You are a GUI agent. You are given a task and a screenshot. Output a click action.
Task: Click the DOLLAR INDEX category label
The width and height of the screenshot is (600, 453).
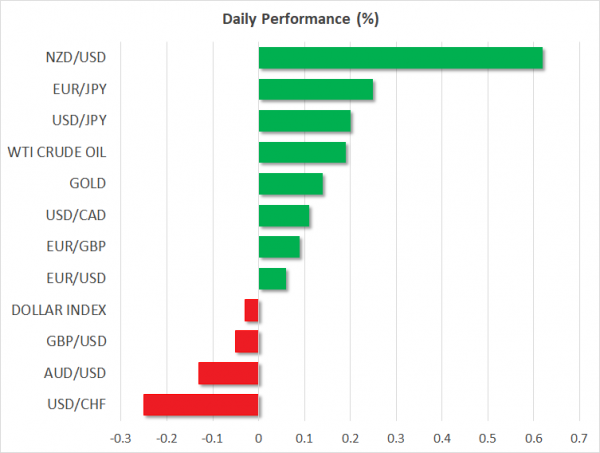(59, 310)
